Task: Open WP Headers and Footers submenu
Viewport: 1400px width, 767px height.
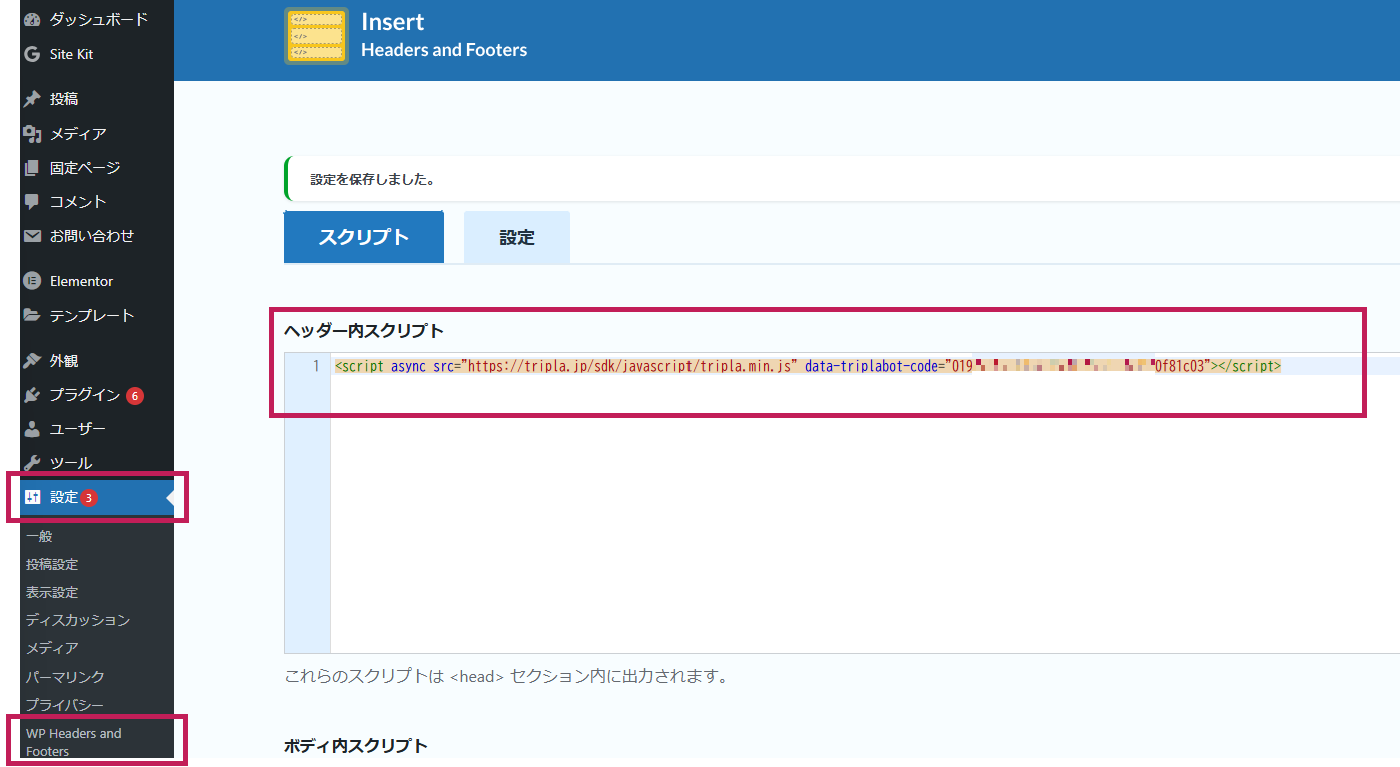Action: coord(74,742)
